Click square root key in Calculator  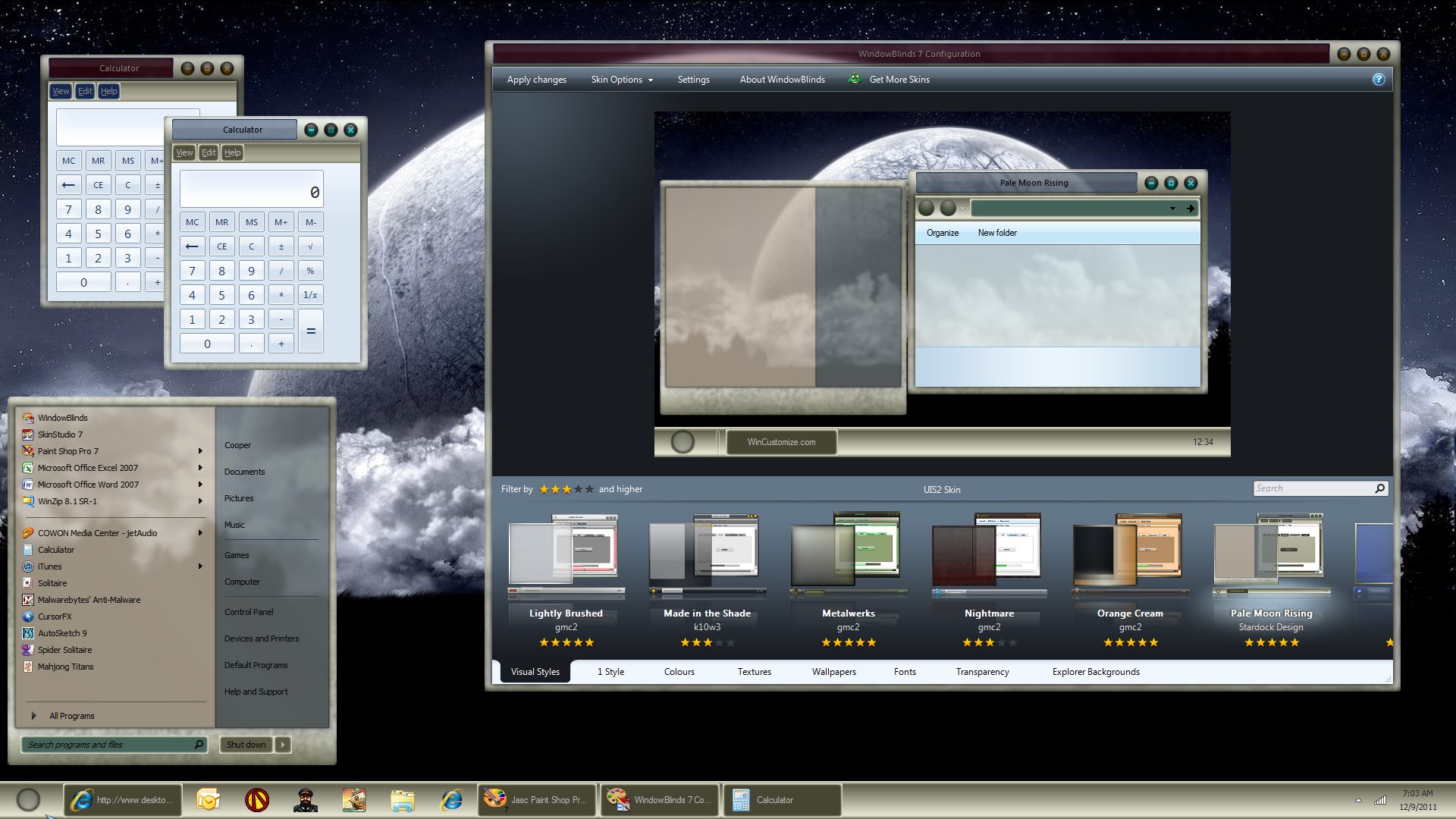click(x=310, y=246)
